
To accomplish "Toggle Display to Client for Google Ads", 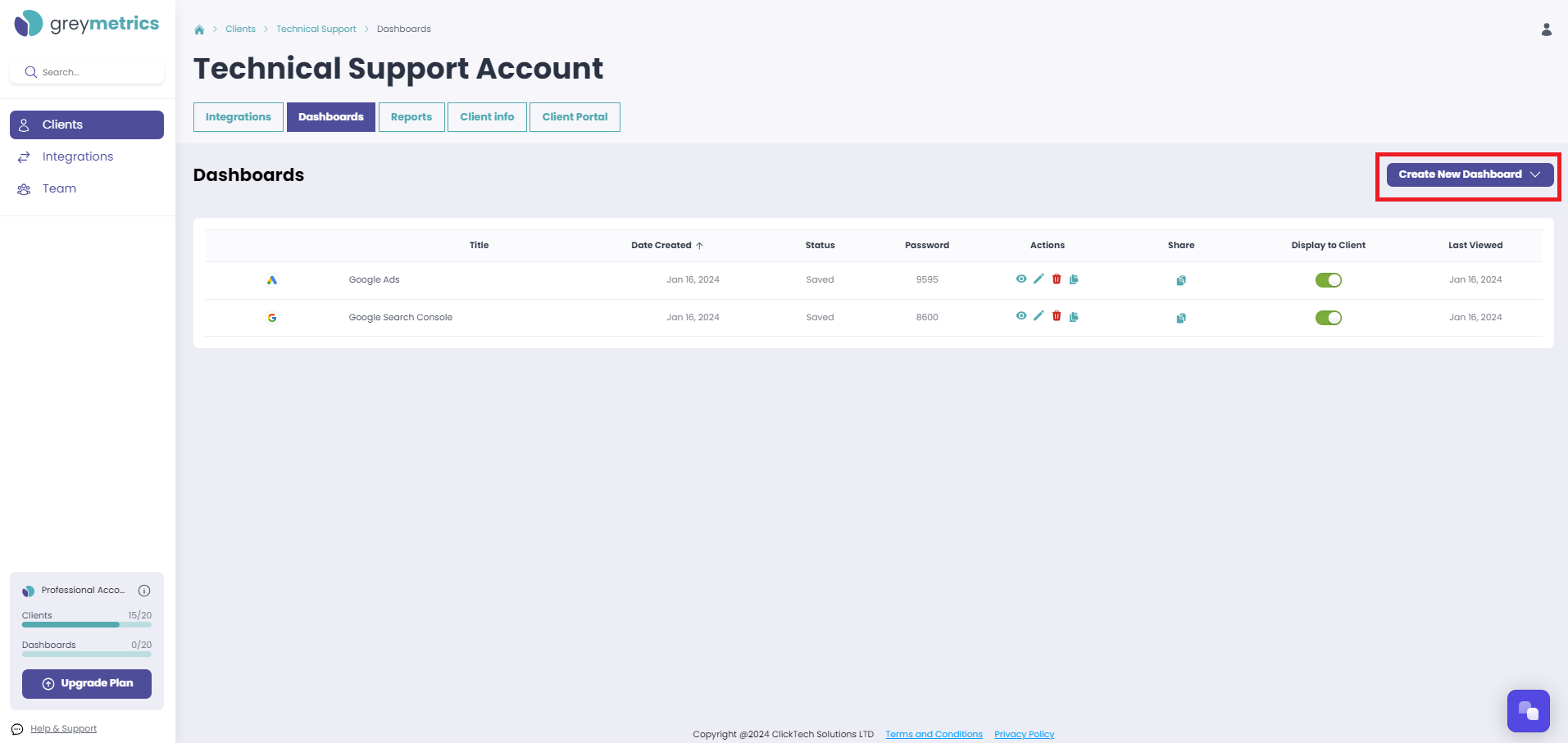I will (x=1329, y=280).
